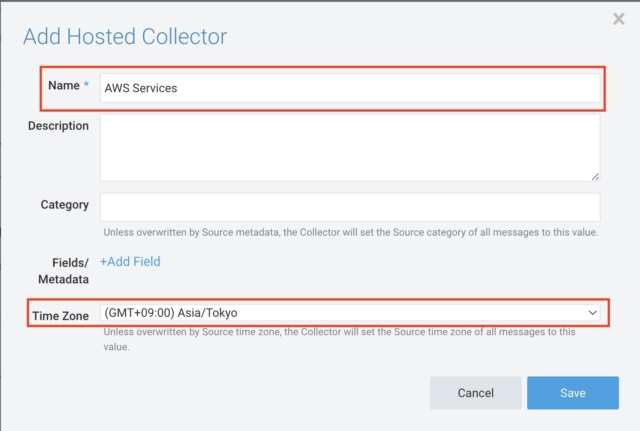This screenshot has width=640, height=431.
Task: Save the hosted collector
Action: 573,393
